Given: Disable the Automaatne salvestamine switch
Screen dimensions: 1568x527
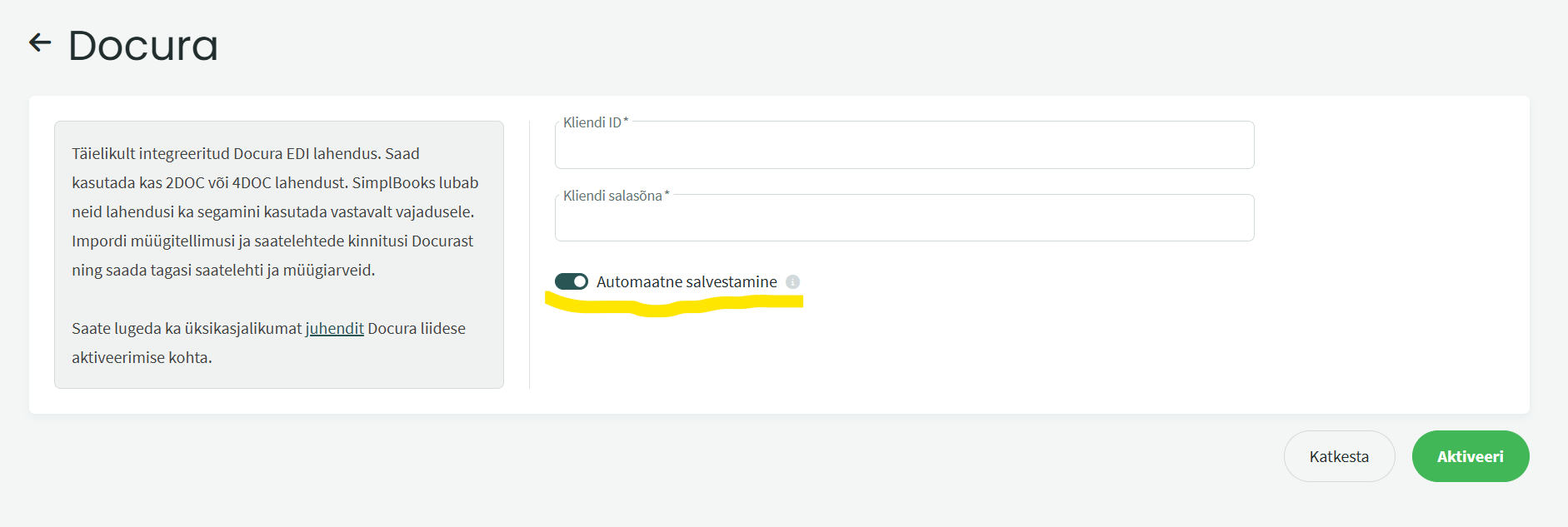Looking at the screenshot, I should [572, 281].
